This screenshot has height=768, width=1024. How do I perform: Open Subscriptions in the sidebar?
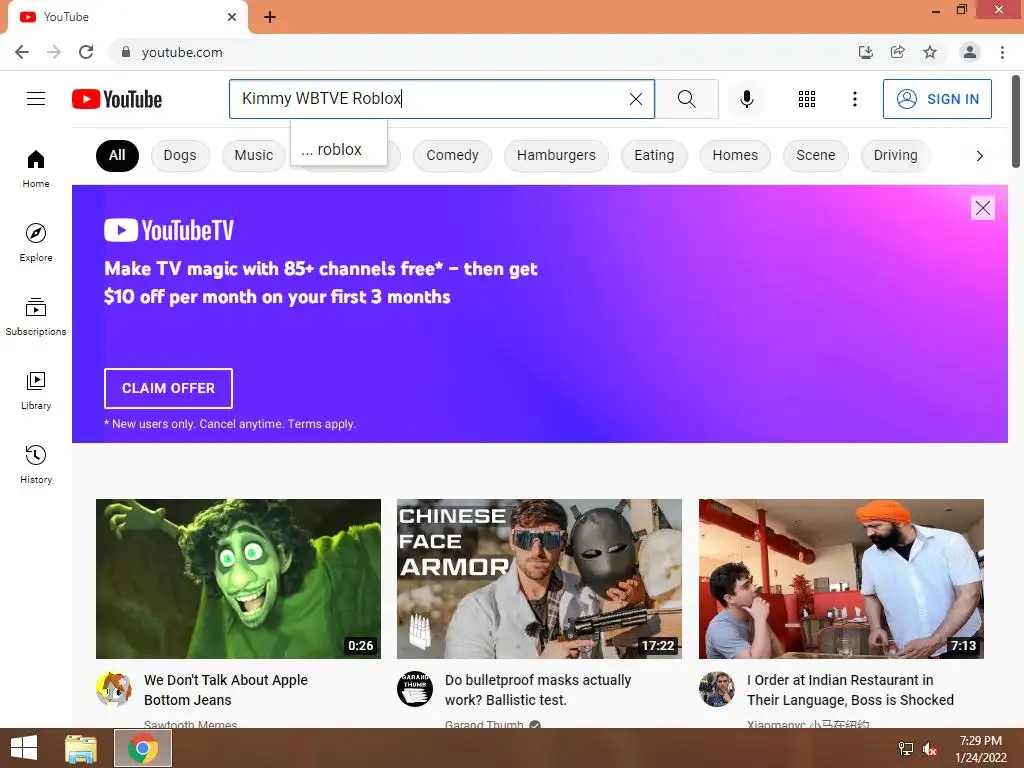36,316
